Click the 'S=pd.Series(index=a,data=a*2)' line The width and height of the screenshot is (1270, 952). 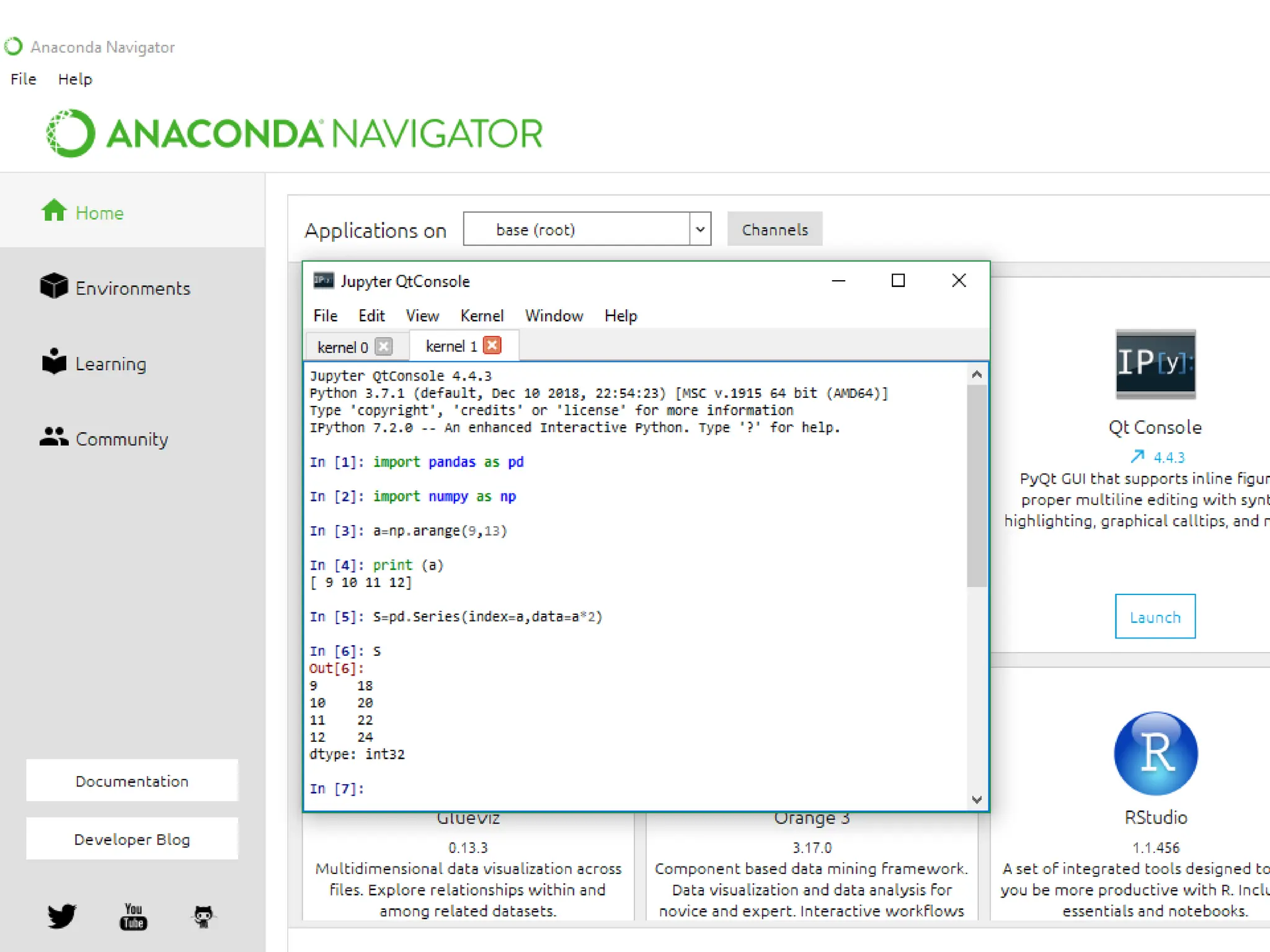(487, 617)
